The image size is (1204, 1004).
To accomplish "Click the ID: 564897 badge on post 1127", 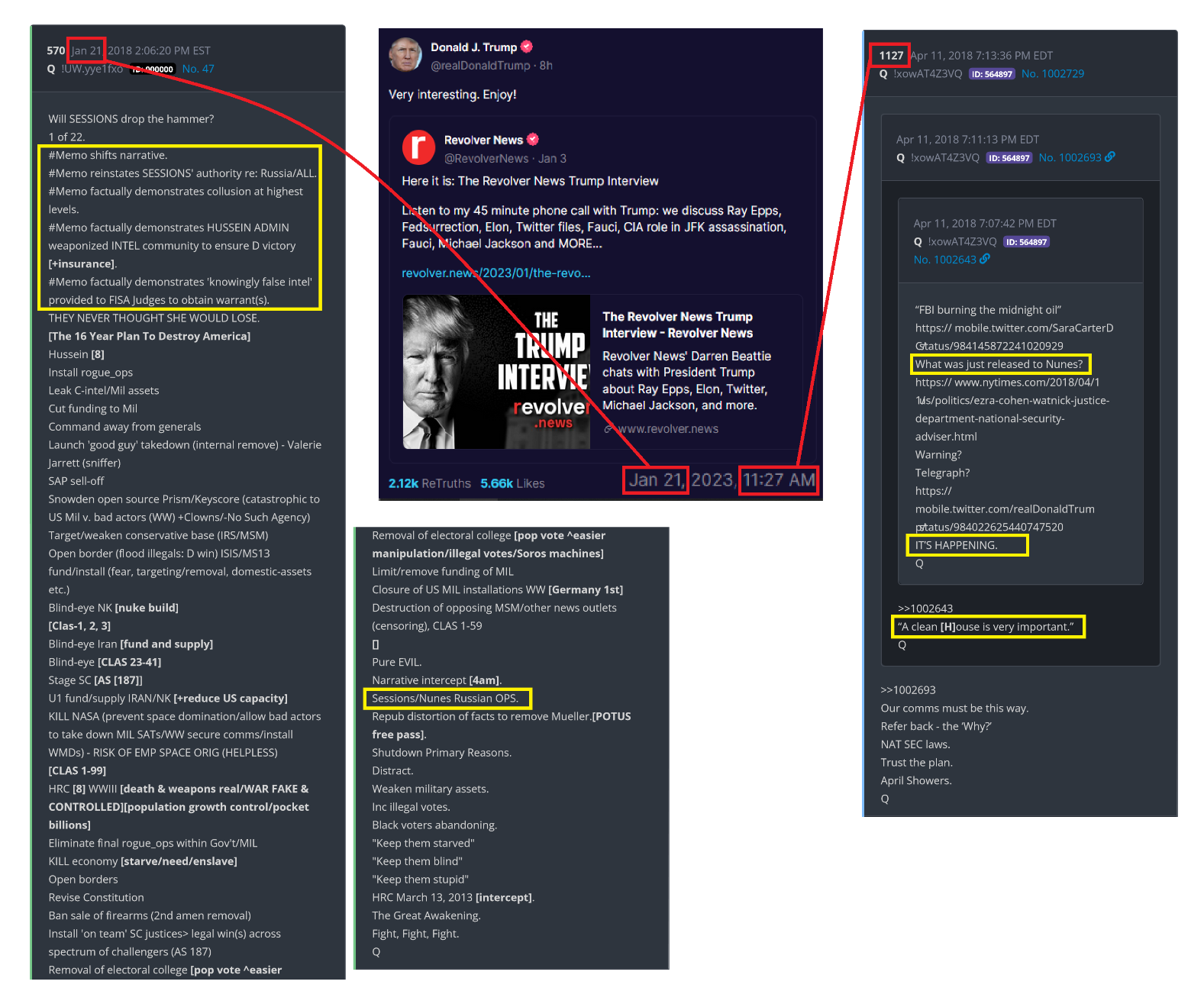I will pyautogui.click(x=992, y=74).
